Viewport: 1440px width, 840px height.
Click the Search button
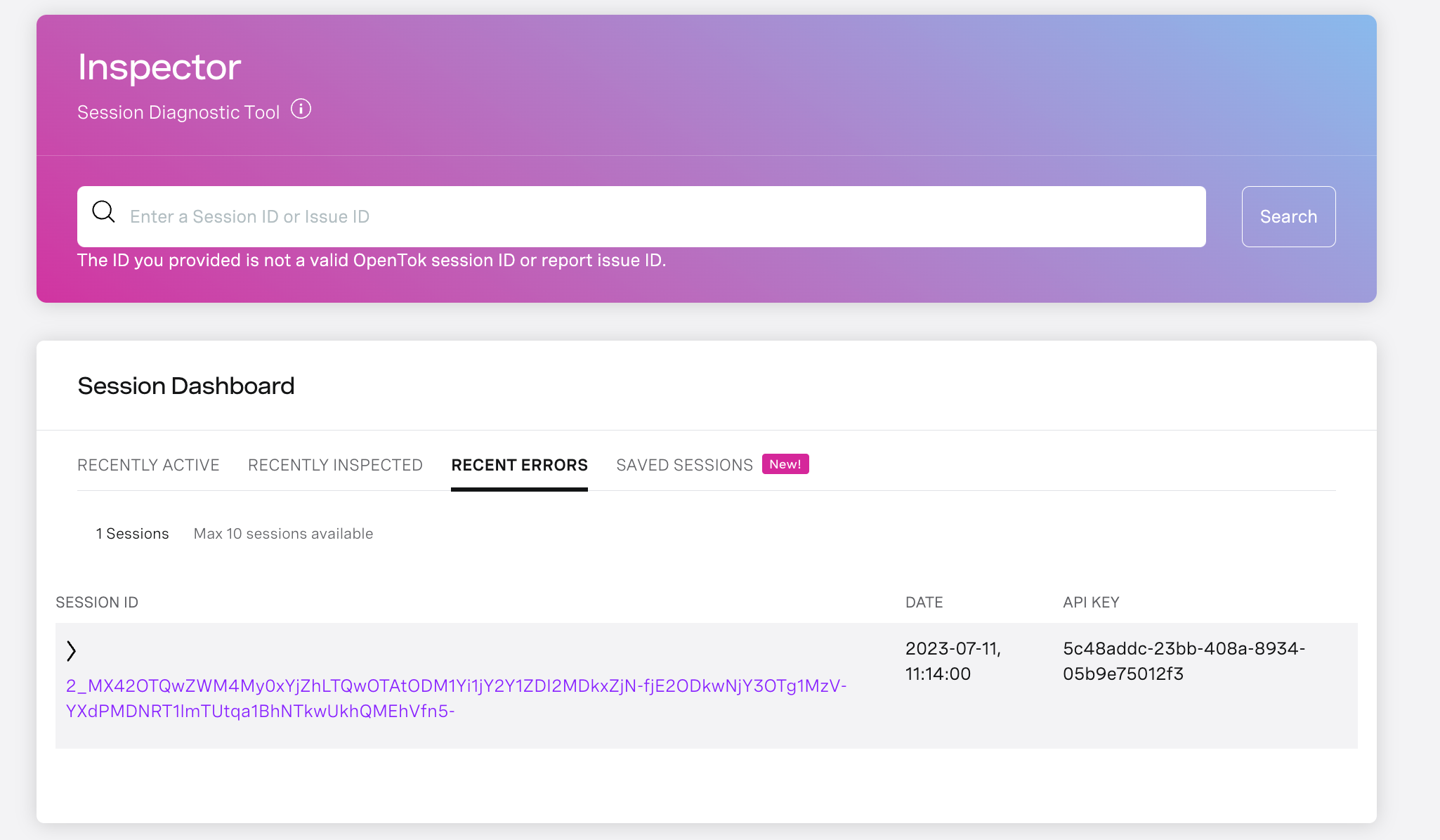point(1288,216)
